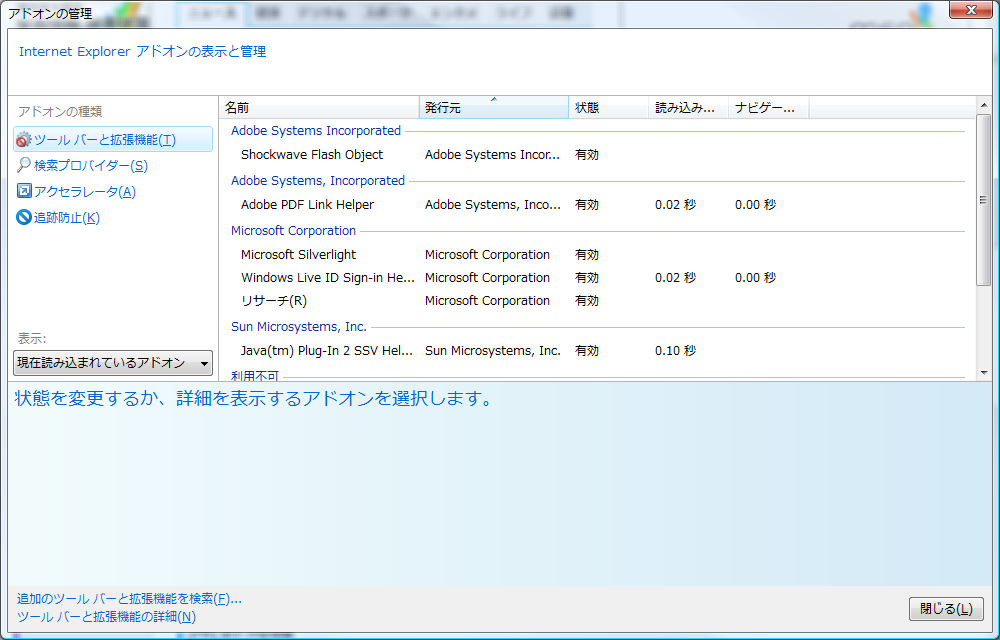Sort by 状態 column header
Image resolution: width=1000 pixels, height=640 pixels.
point(608,108)
